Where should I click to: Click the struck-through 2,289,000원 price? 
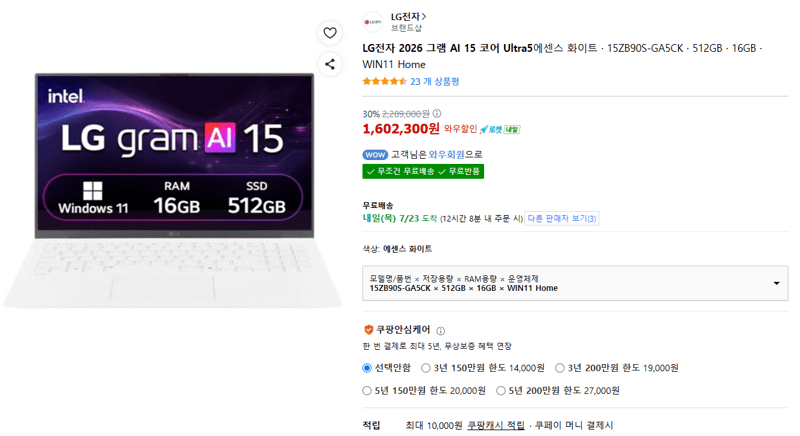(x=406, y=114)
